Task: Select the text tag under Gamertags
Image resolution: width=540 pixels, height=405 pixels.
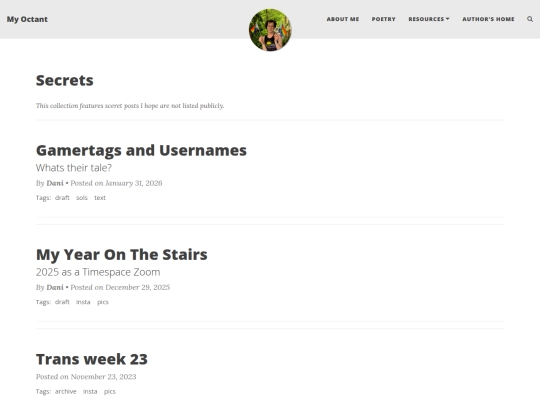Action: click(100, 198)
